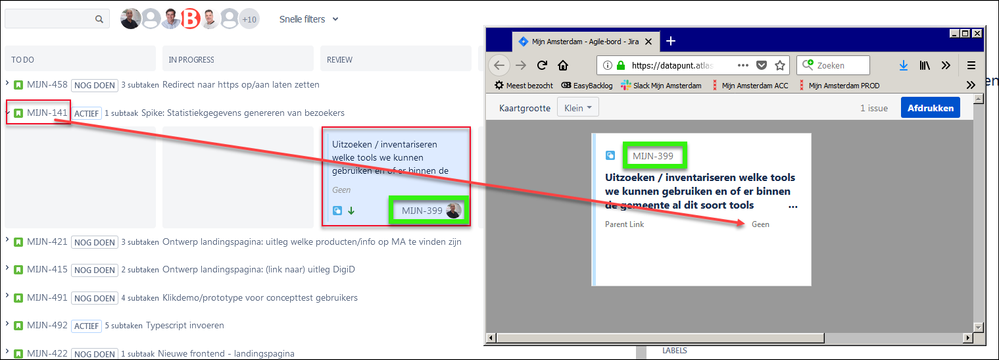
Task: Go back in the Firefox window
Action: tap(500, 65)
